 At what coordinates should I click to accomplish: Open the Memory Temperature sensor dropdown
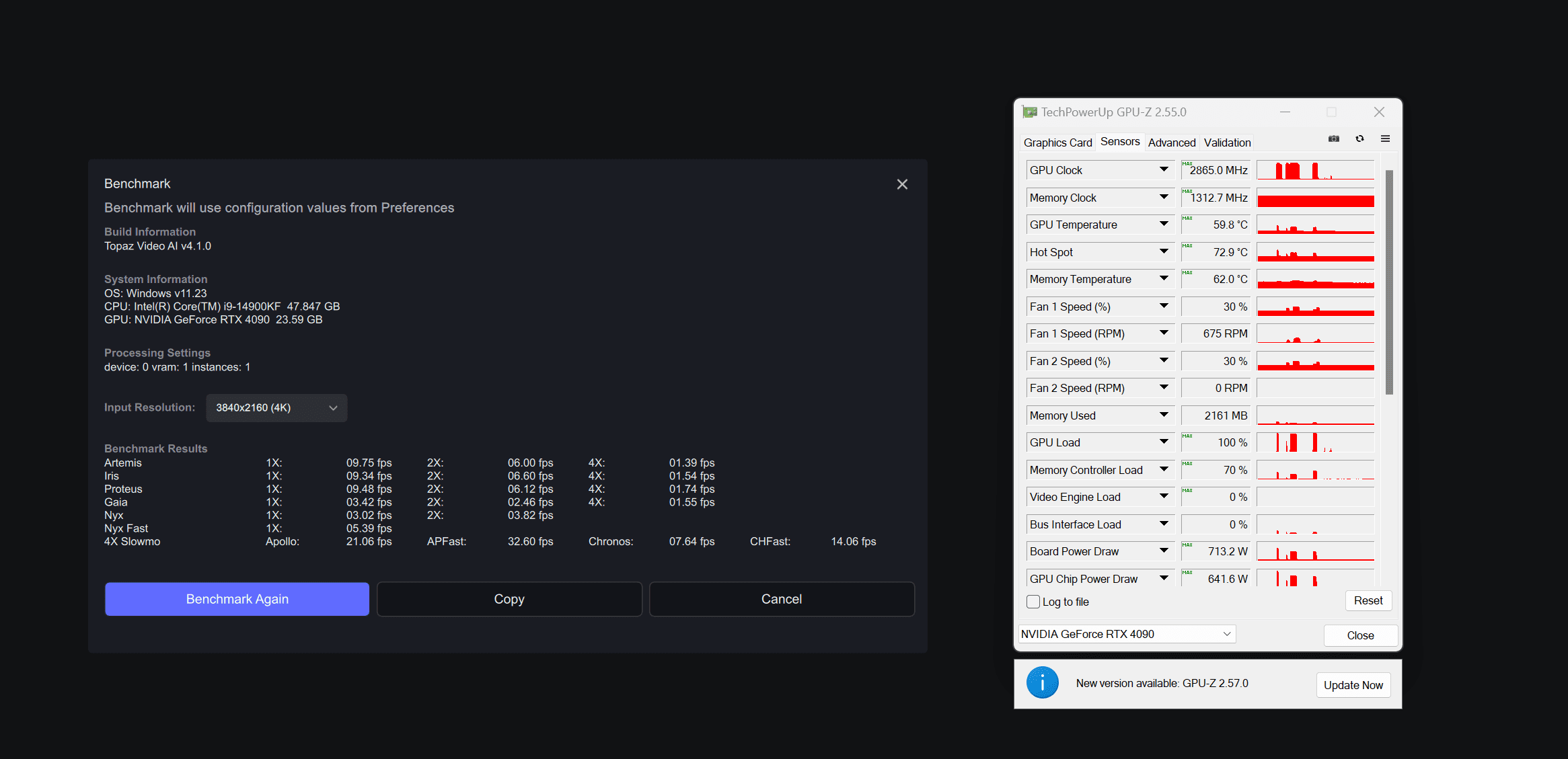click(1164, 279)
